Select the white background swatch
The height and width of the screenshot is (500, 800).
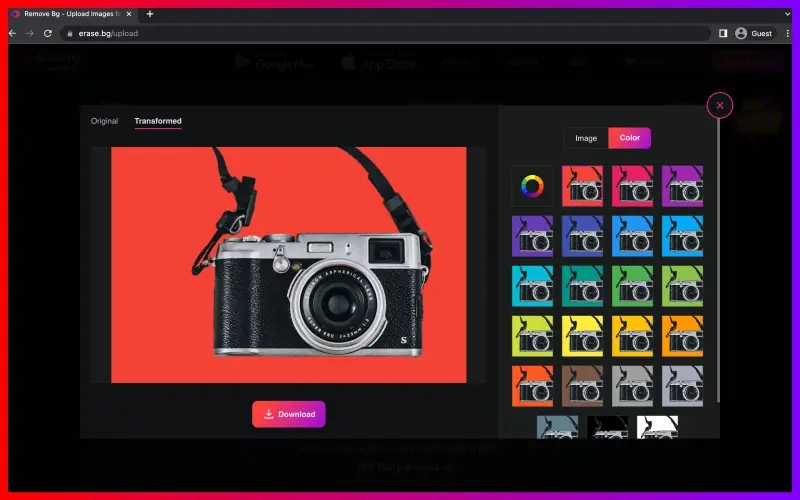(657, 427)
